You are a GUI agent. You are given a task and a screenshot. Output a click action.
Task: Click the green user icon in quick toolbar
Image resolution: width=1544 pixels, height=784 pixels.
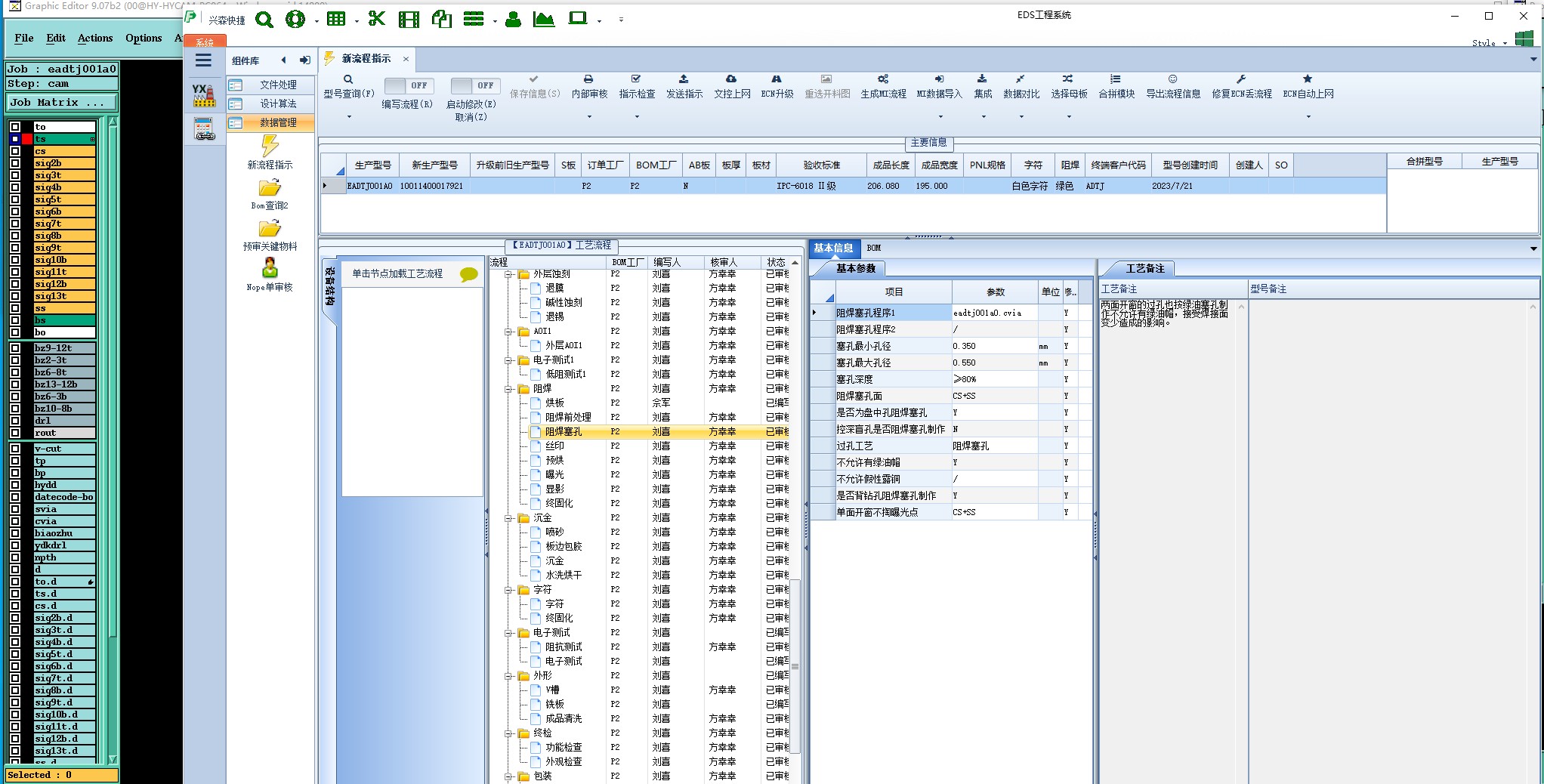(x=513, y=20)
